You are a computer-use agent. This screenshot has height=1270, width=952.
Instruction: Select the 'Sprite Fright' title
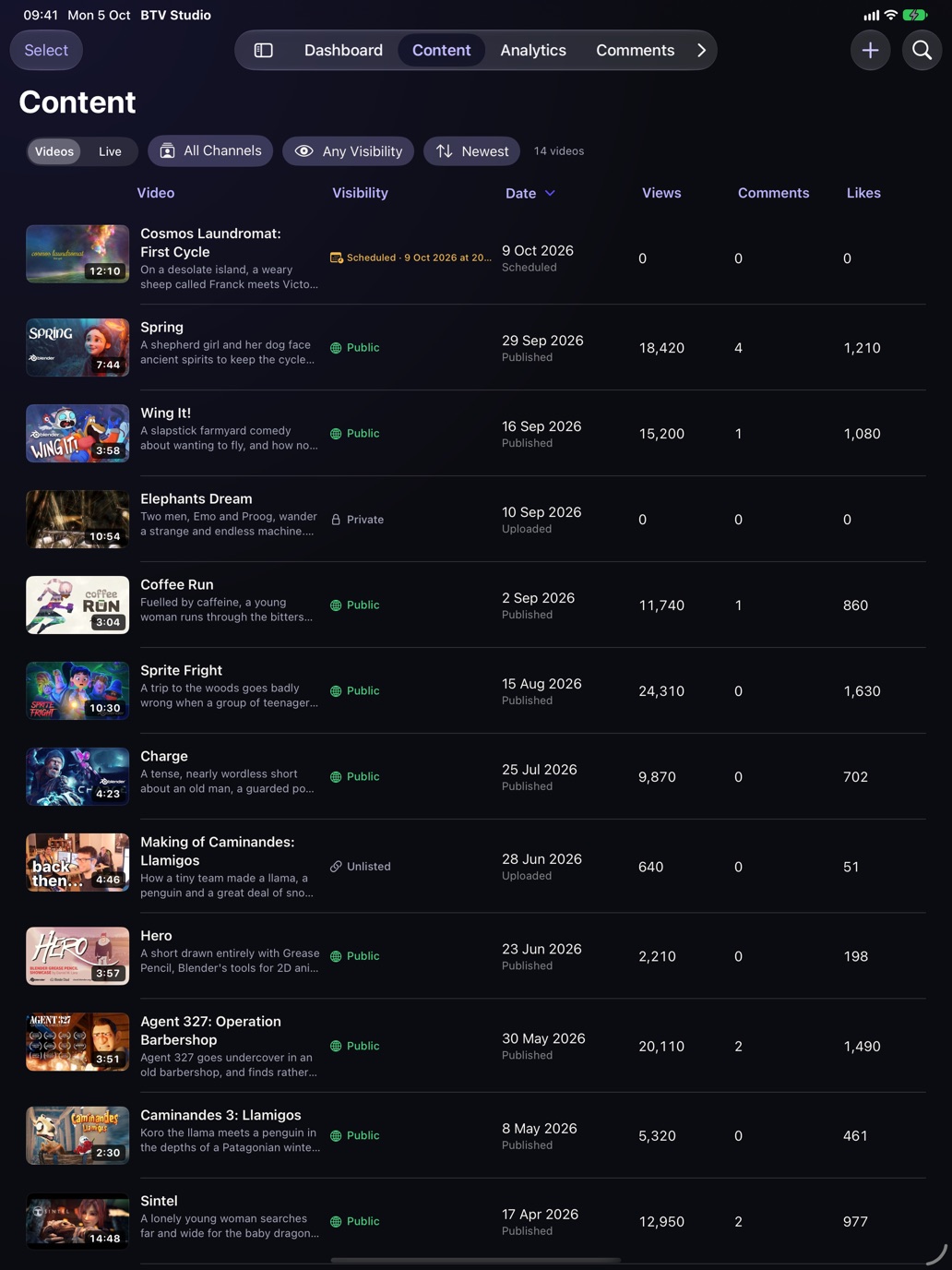(181, 671)
